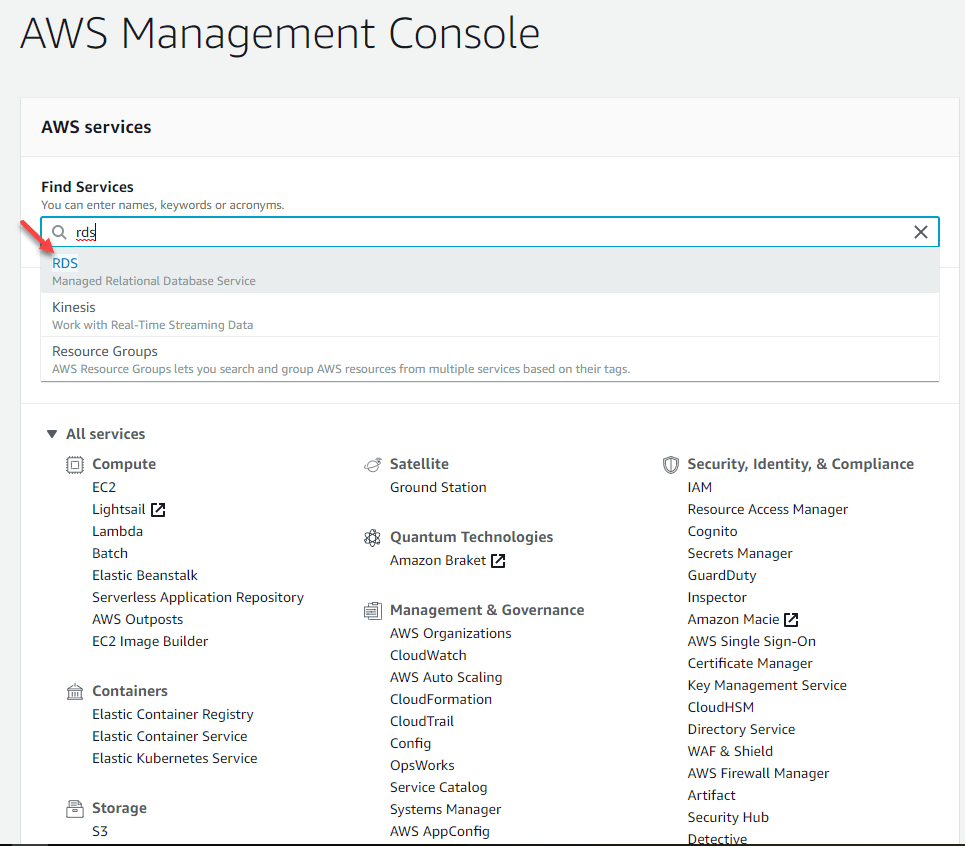Open Amazon Braket via its external link icon

point(500,560)
